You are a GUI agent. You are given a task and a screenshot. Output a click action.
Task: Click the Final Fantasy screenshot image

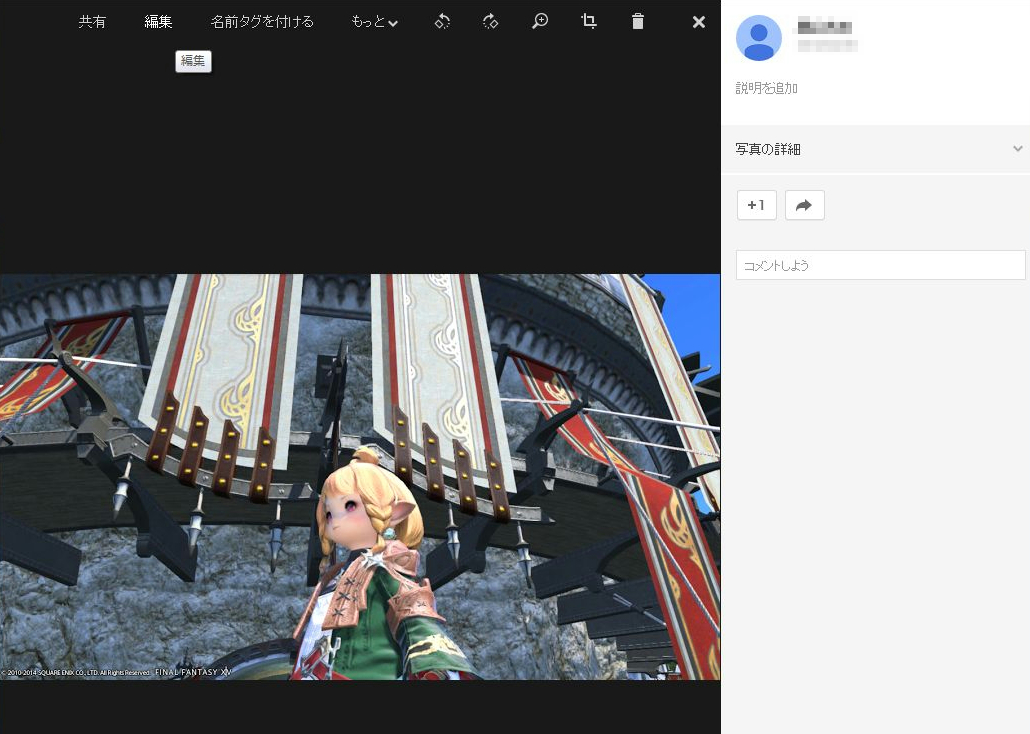pyautogui.click(x=360, y=477)
